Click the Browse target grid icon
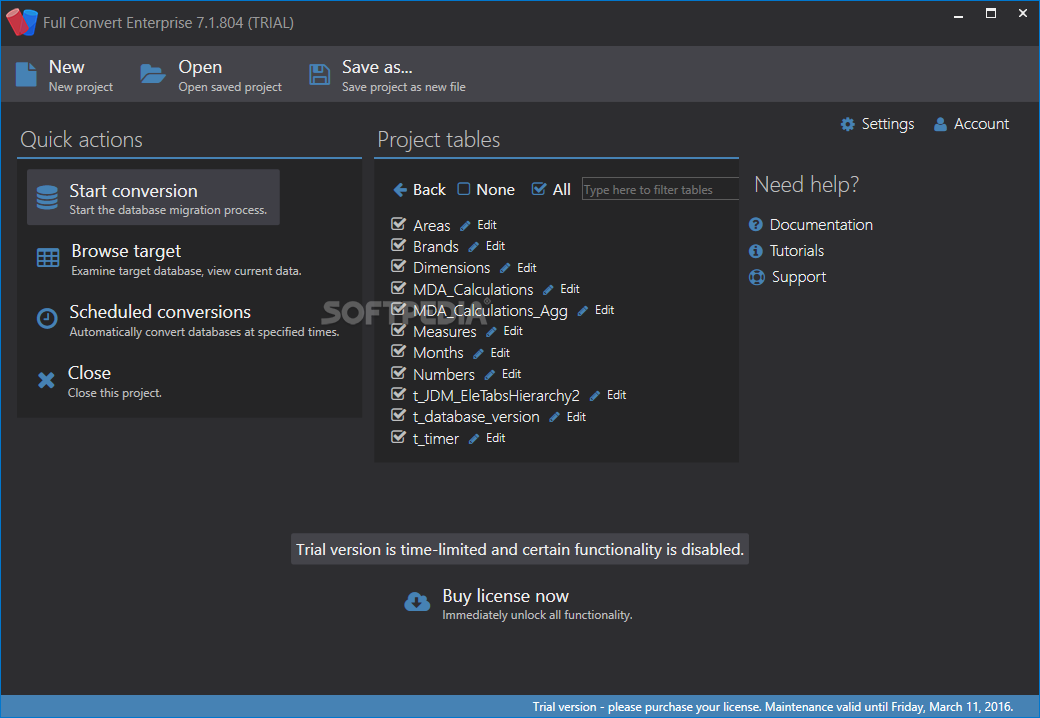1040x718 pixels. click(x=48, y=258)
